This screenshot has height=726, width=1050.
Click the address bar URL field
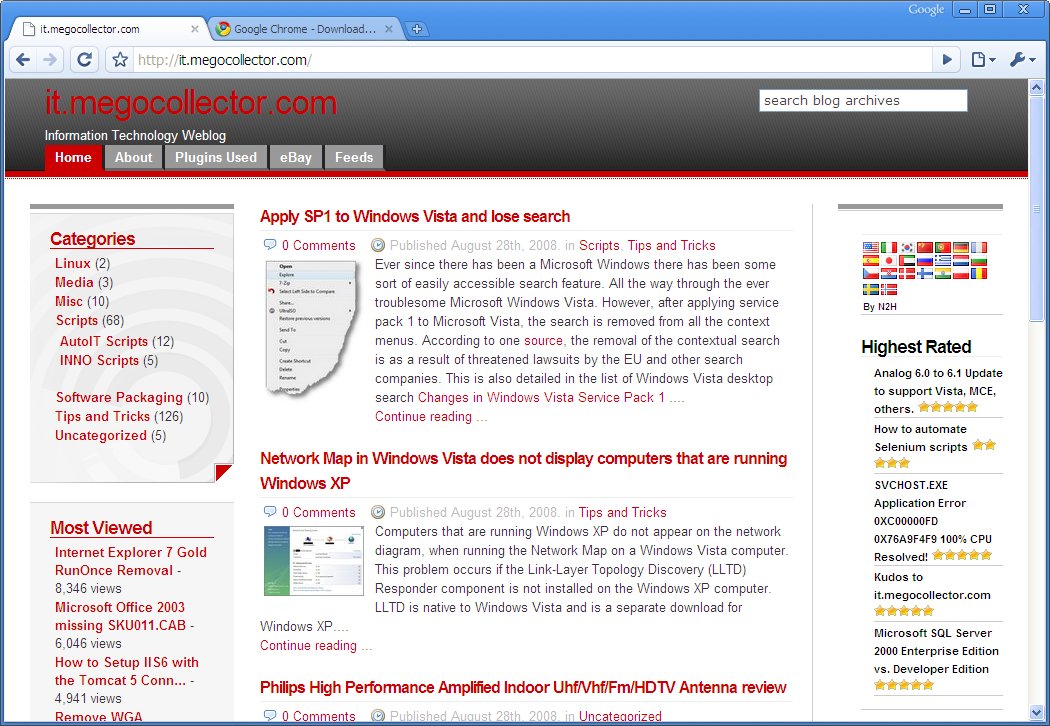point(532,60)
